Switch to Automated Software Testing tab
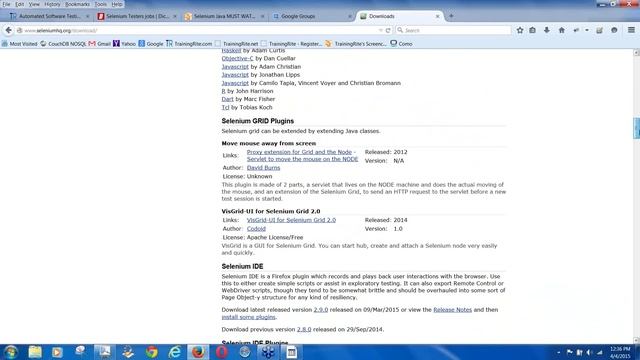The height and width of the screenshot is (360, 640). [x=49, y=16]
